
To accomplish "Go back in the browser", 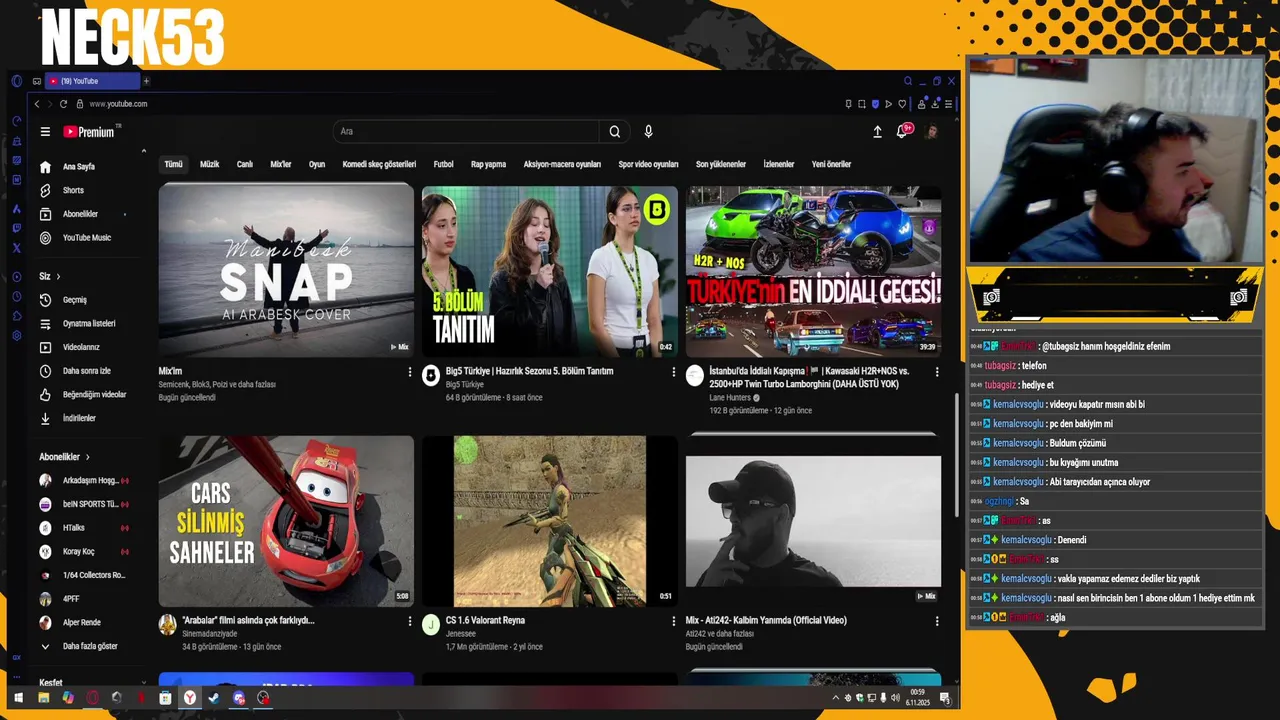I will click(37, 104).
